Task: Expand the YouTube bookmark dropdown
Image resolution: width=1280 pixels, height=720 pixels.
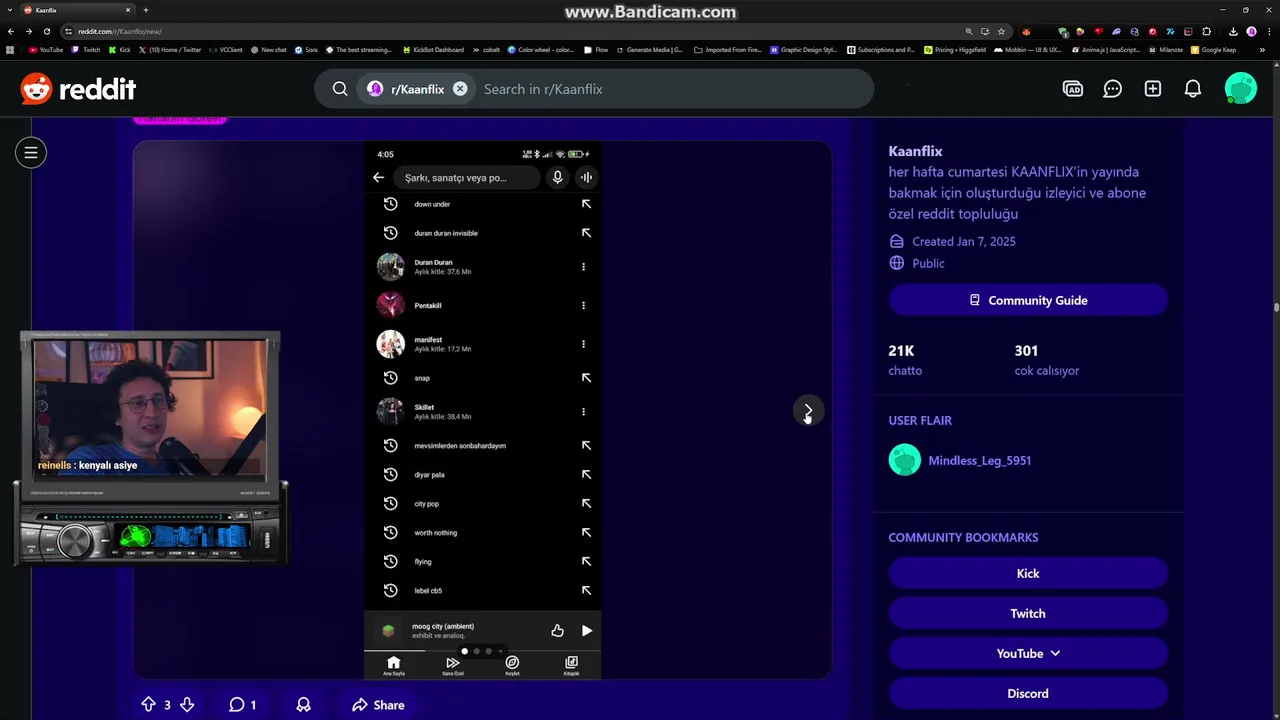Action: tap(1028, 653)
